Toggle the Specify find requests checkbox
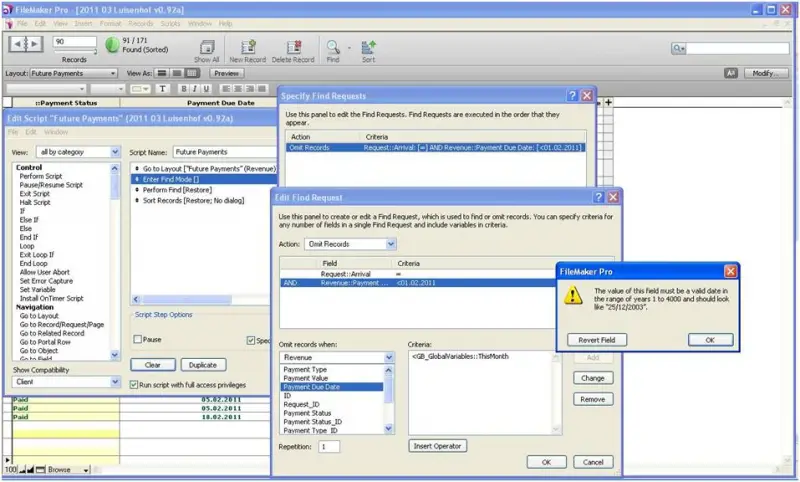Viewport: 800px width, 482px height. (251, 340)
